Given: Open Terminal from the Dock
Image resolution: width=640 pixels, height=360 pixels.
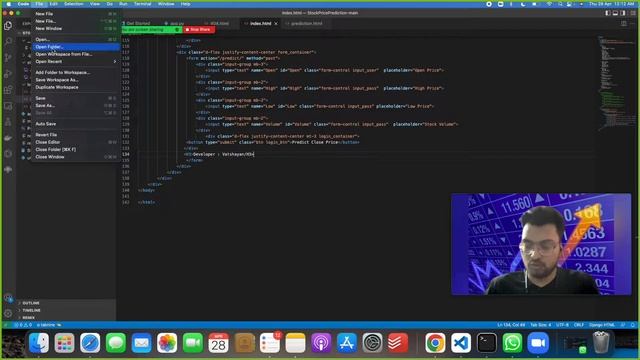Looking at the screenshot, I should [487, 343].
